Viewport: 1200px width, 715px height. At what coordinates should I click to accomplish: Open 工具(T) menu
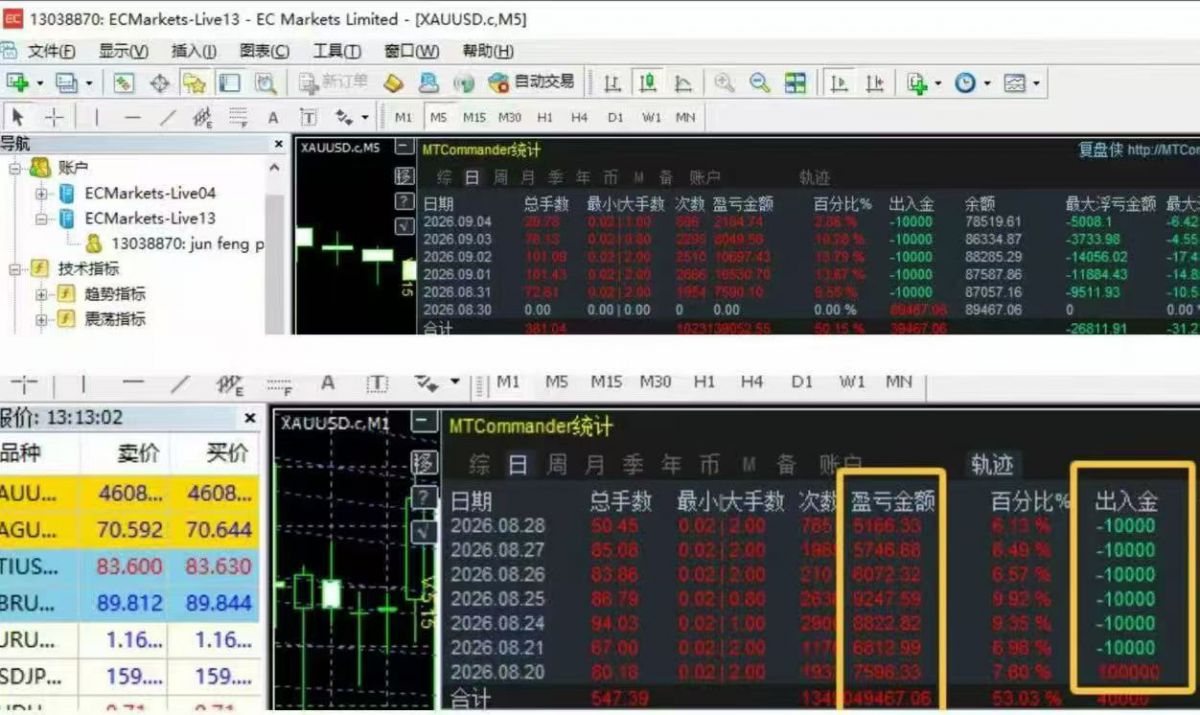pos(337,51)
